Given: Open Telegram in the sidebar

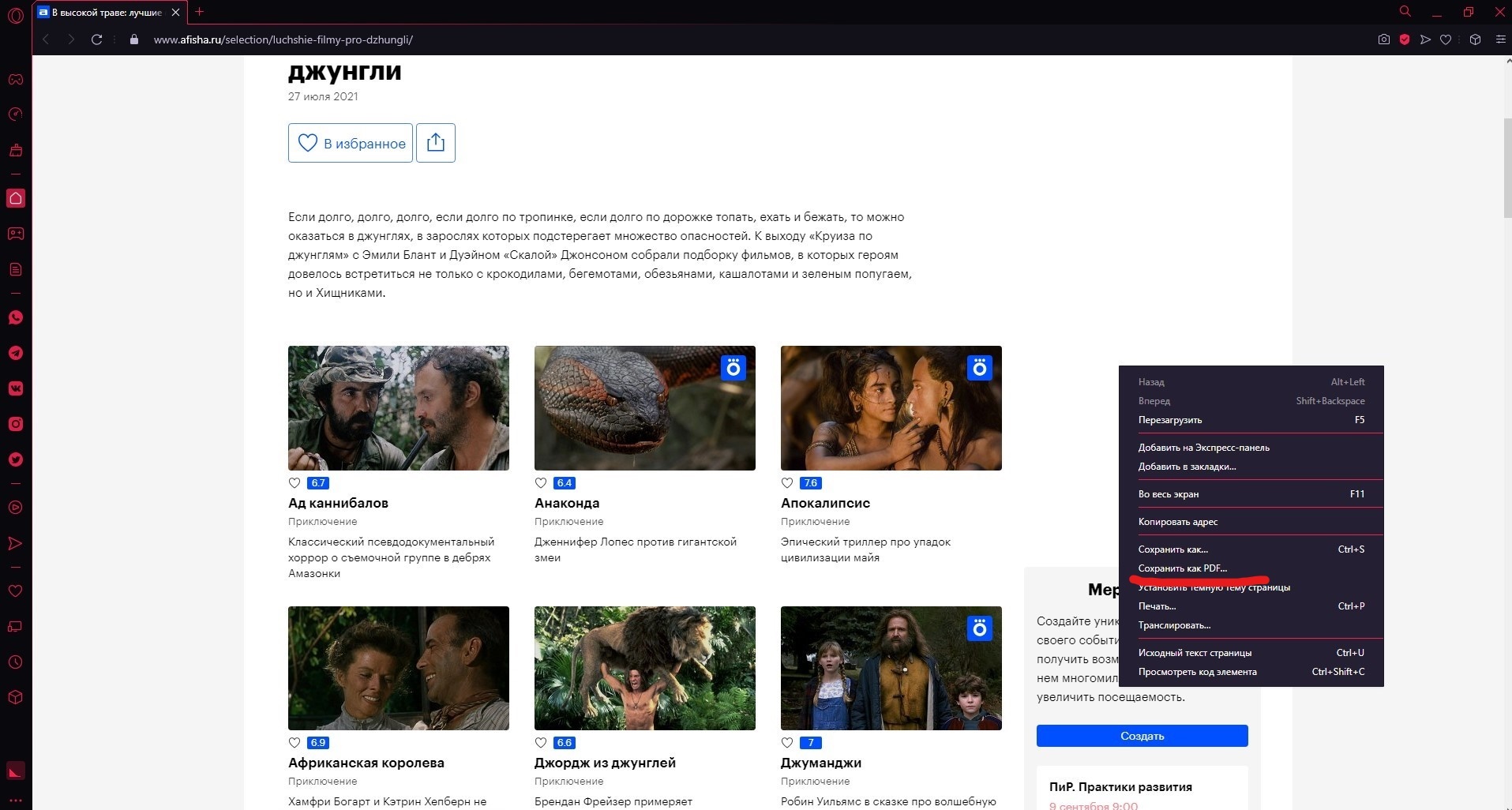Looking at the screenshot, I should (16, 353).
